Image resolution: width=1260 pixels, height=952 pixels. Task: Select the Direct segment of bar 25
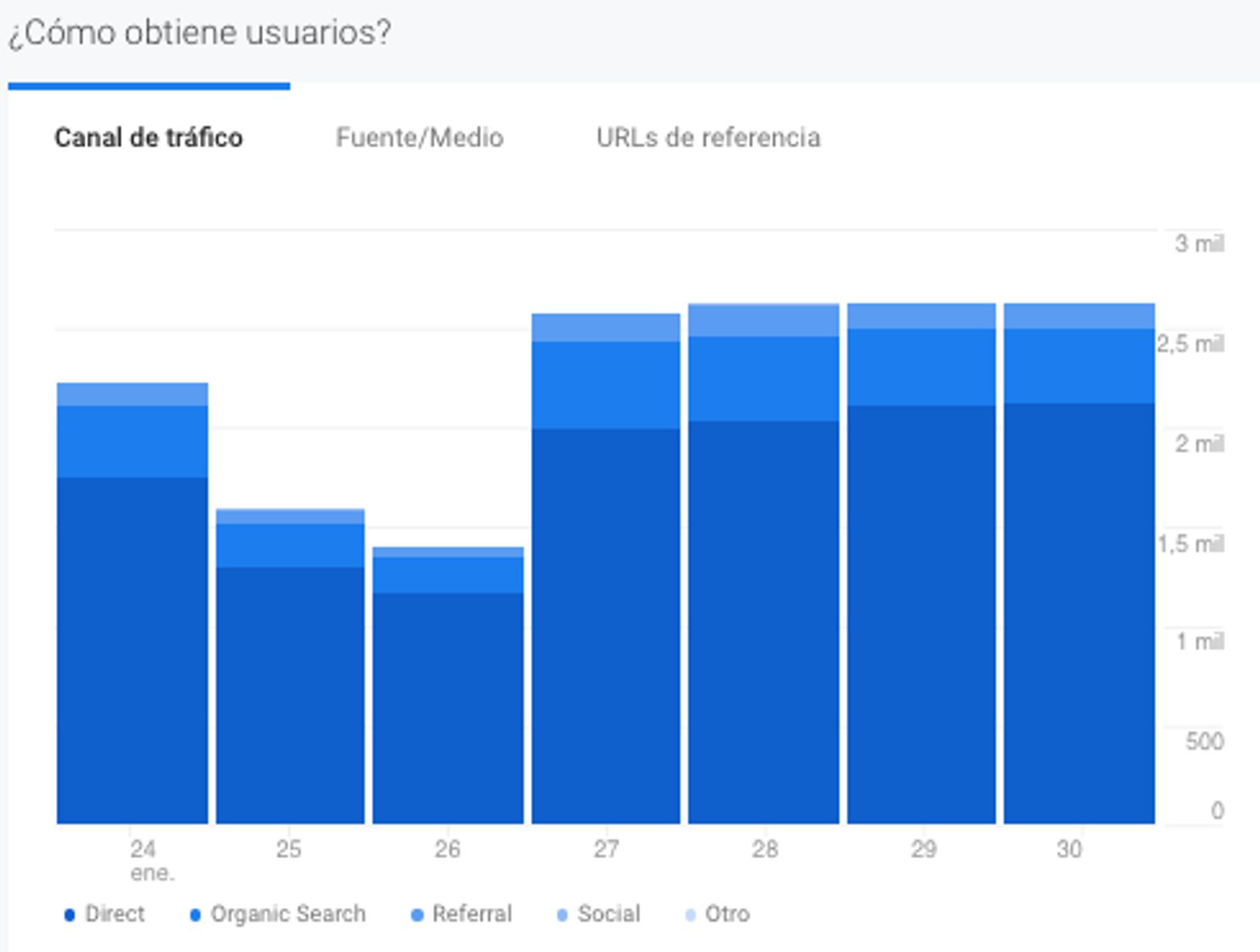coord(290,695)
